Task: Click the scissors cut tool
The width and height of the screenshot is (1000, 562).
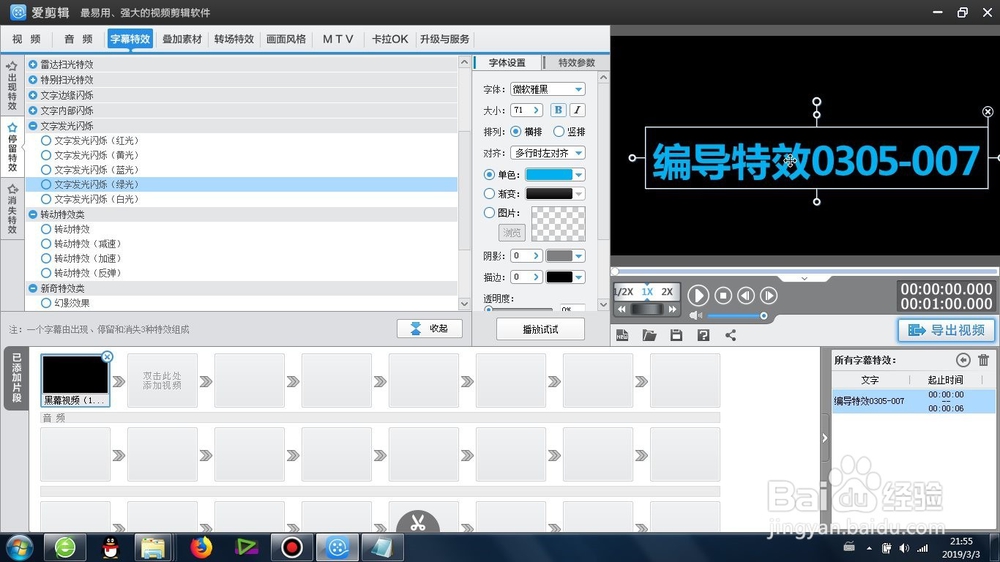Action: point(418,522)
